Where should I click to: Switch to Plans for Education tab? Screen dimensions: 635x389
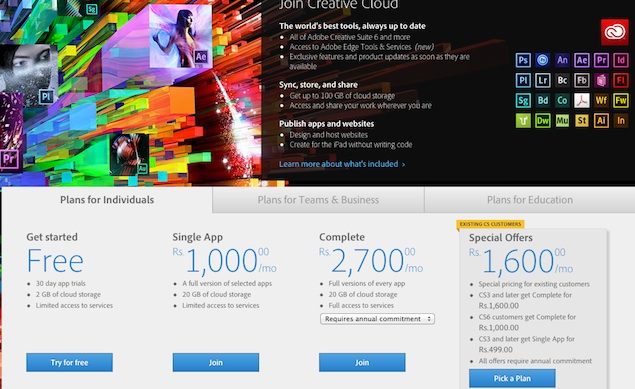(530, 200)
